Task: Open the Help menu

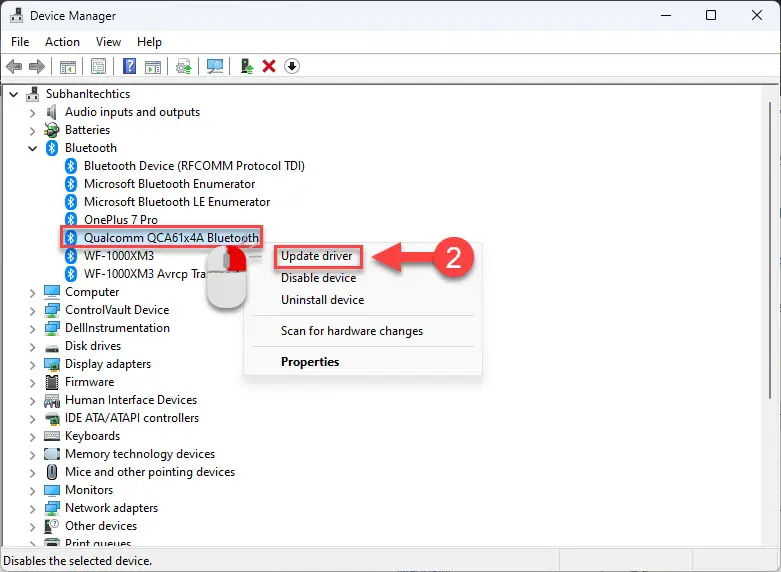Action: pyautogui.click(x=149, y=42)
